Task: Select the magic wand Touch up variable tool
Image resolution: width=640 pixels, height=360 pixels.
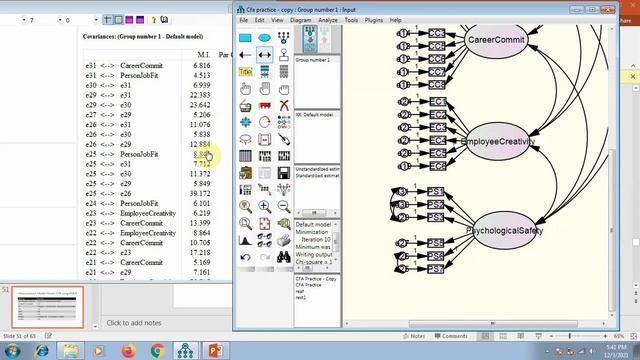Action: pos(284,139)
